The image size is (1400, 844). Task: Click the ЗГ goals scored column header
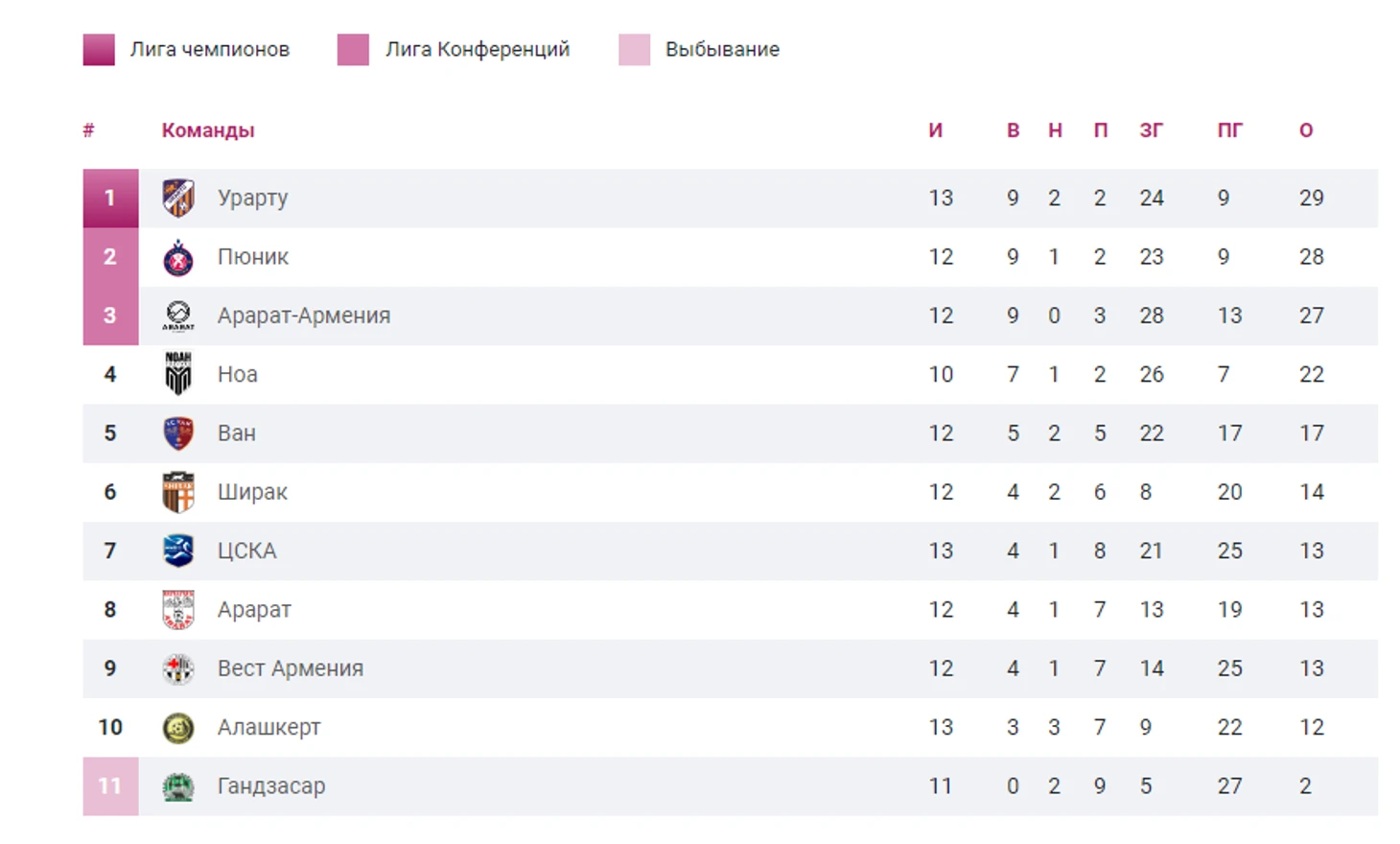pos(1152,130)
